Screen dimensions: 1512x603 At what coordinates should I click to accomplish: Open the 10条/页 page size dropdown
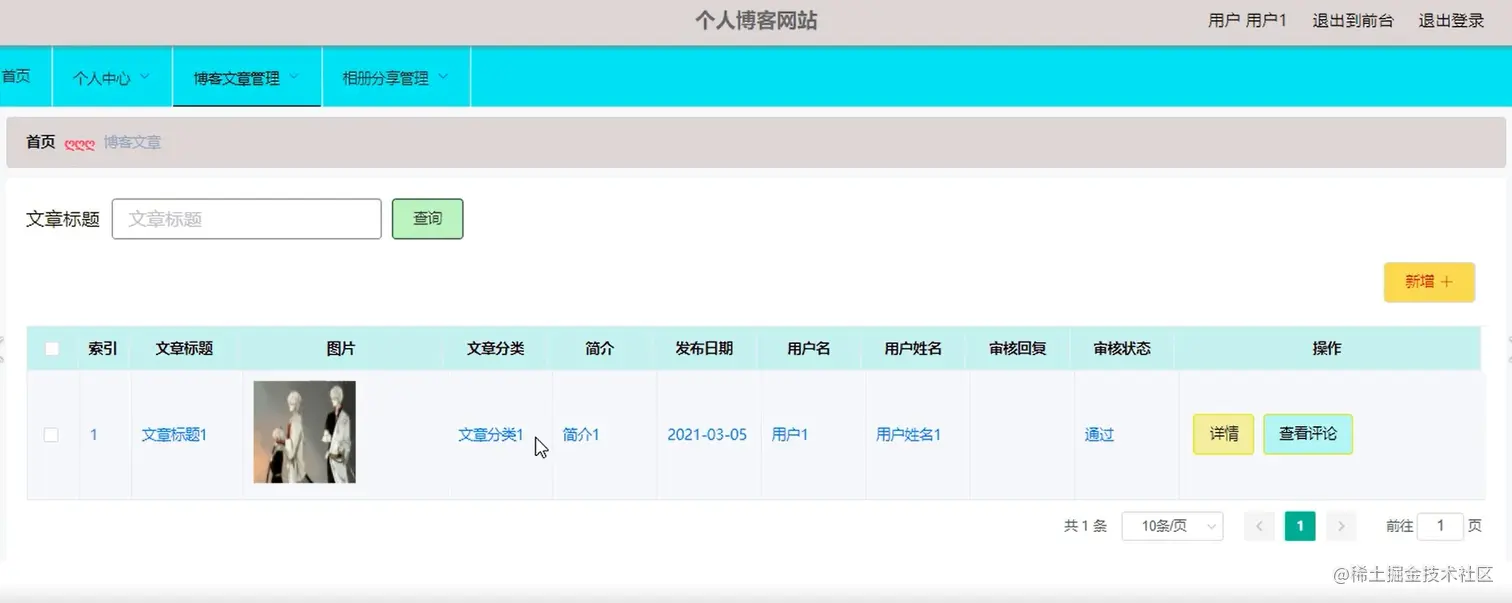pos(1171,525)
